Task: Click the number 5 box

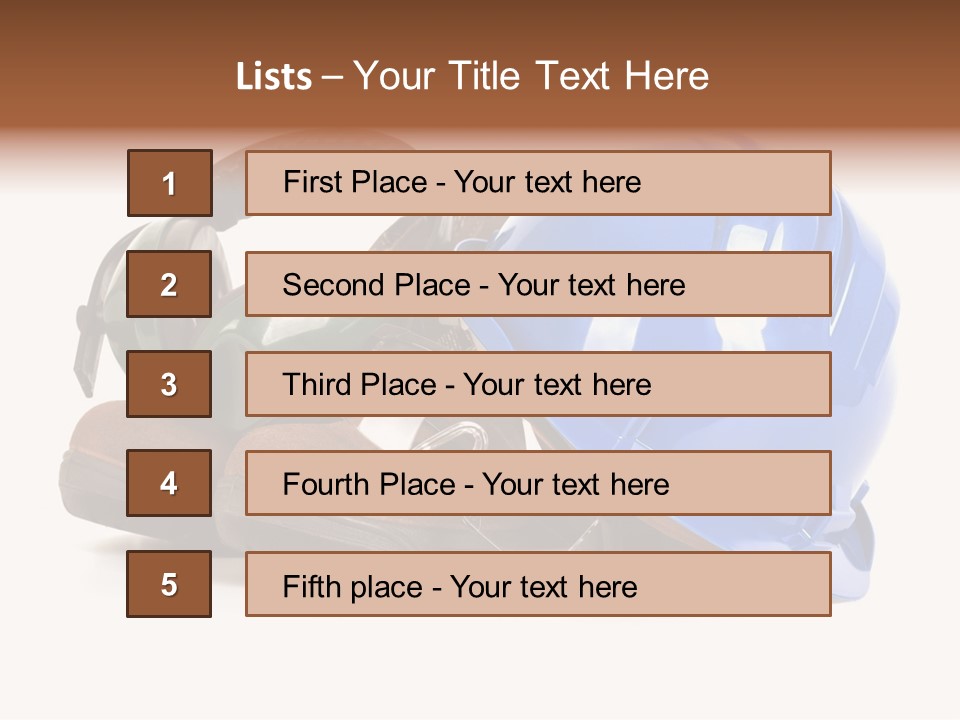Action: tap(169, 584)
